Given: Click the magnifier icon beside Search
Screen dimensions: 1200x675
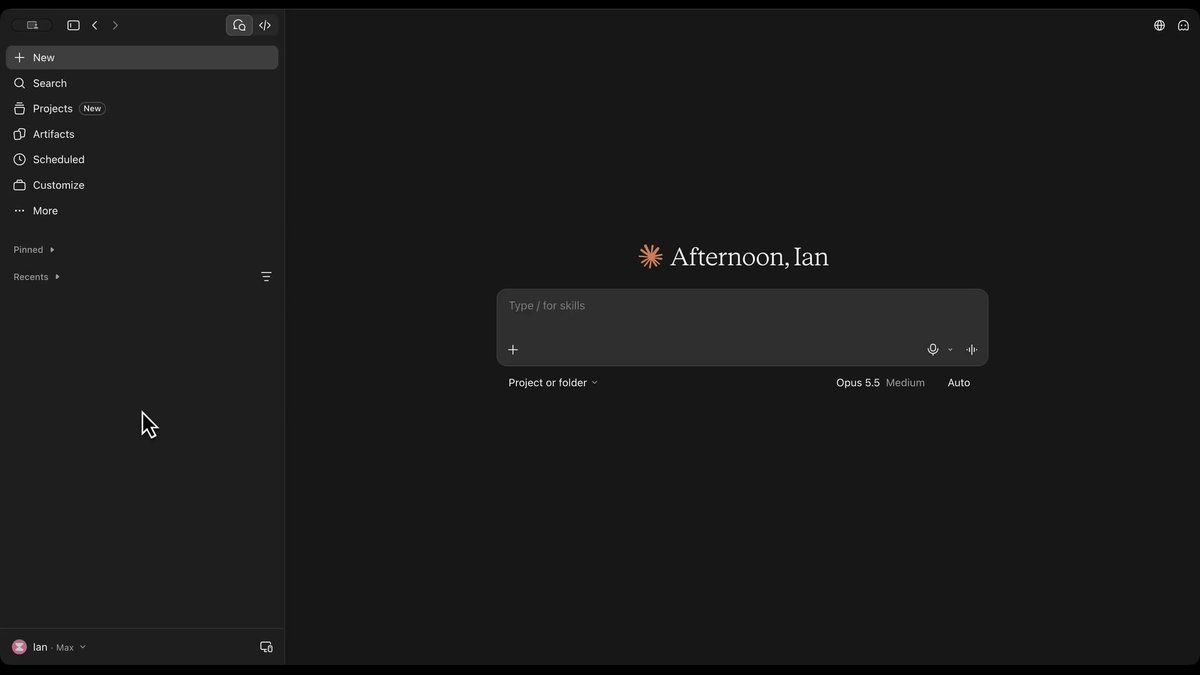Looking at the screenshot, I should [19, 83].
